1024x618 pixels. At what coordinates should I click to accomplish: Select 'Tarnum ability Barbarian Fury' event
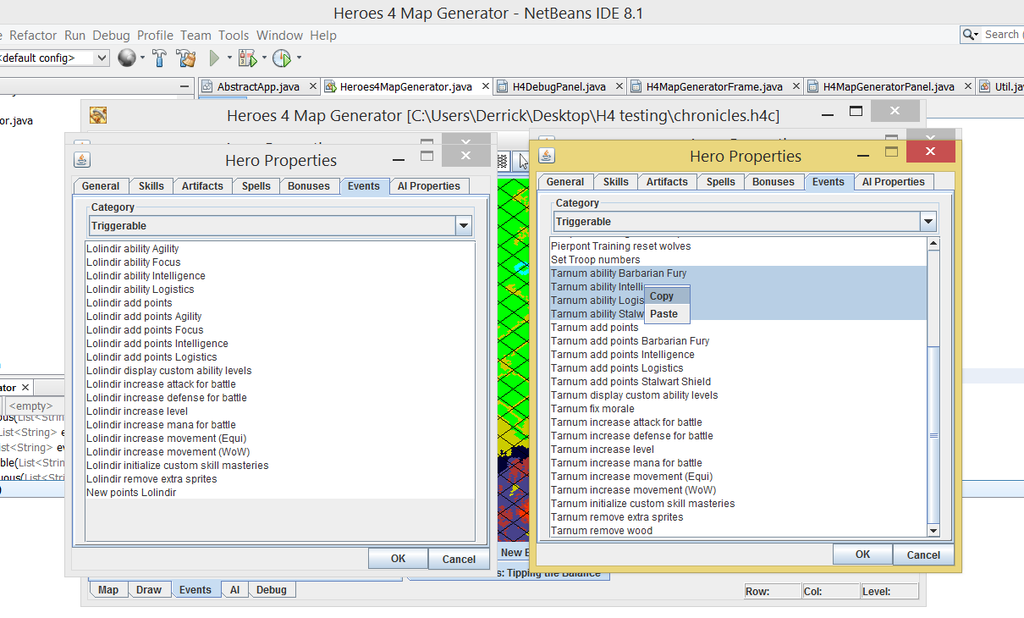(738, 274)
